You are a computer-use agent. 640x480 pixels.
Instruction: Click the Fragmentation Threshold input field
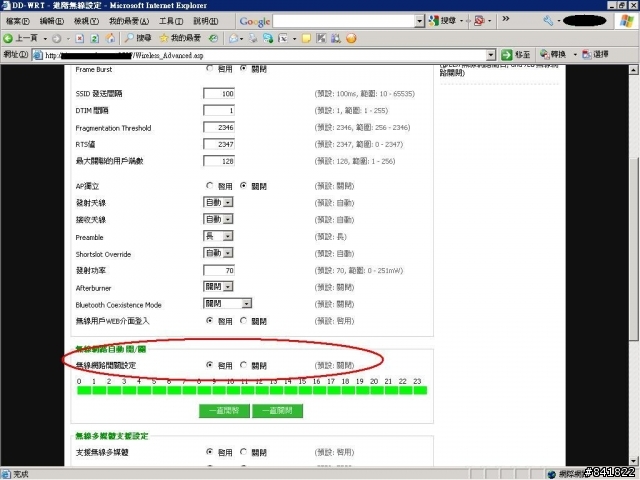point(219,127)
